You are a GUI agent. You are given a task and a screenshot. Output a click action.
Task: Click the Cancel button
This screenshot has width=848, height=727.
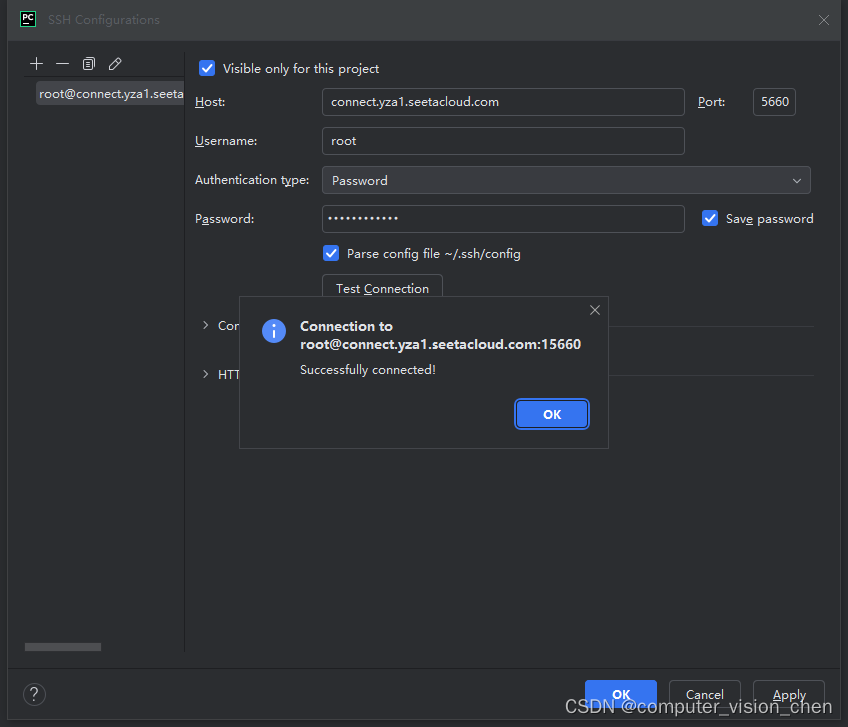(705, 693)
